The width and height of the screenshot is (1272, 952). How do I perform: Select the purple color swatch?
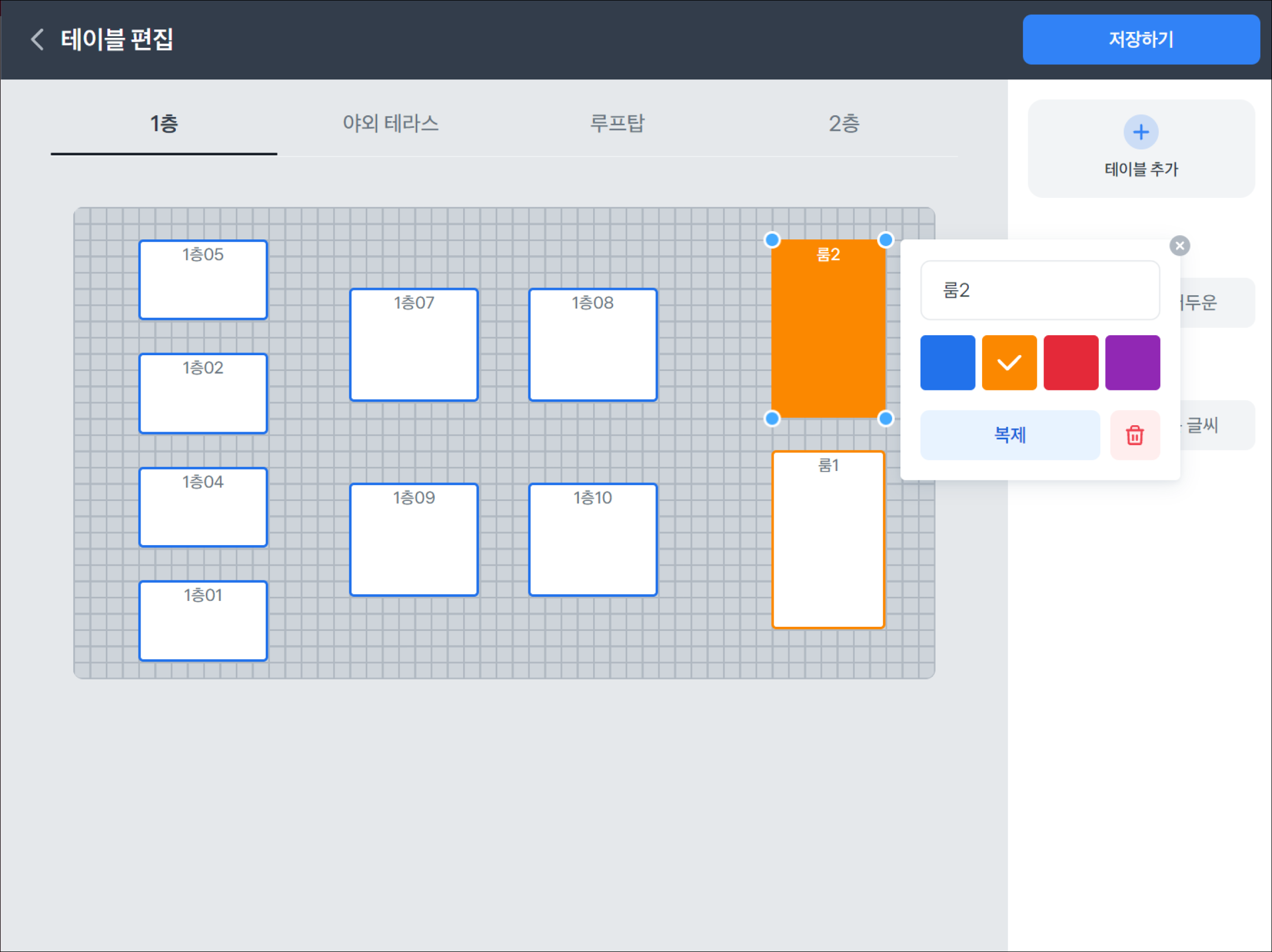tap(1132, 363)
